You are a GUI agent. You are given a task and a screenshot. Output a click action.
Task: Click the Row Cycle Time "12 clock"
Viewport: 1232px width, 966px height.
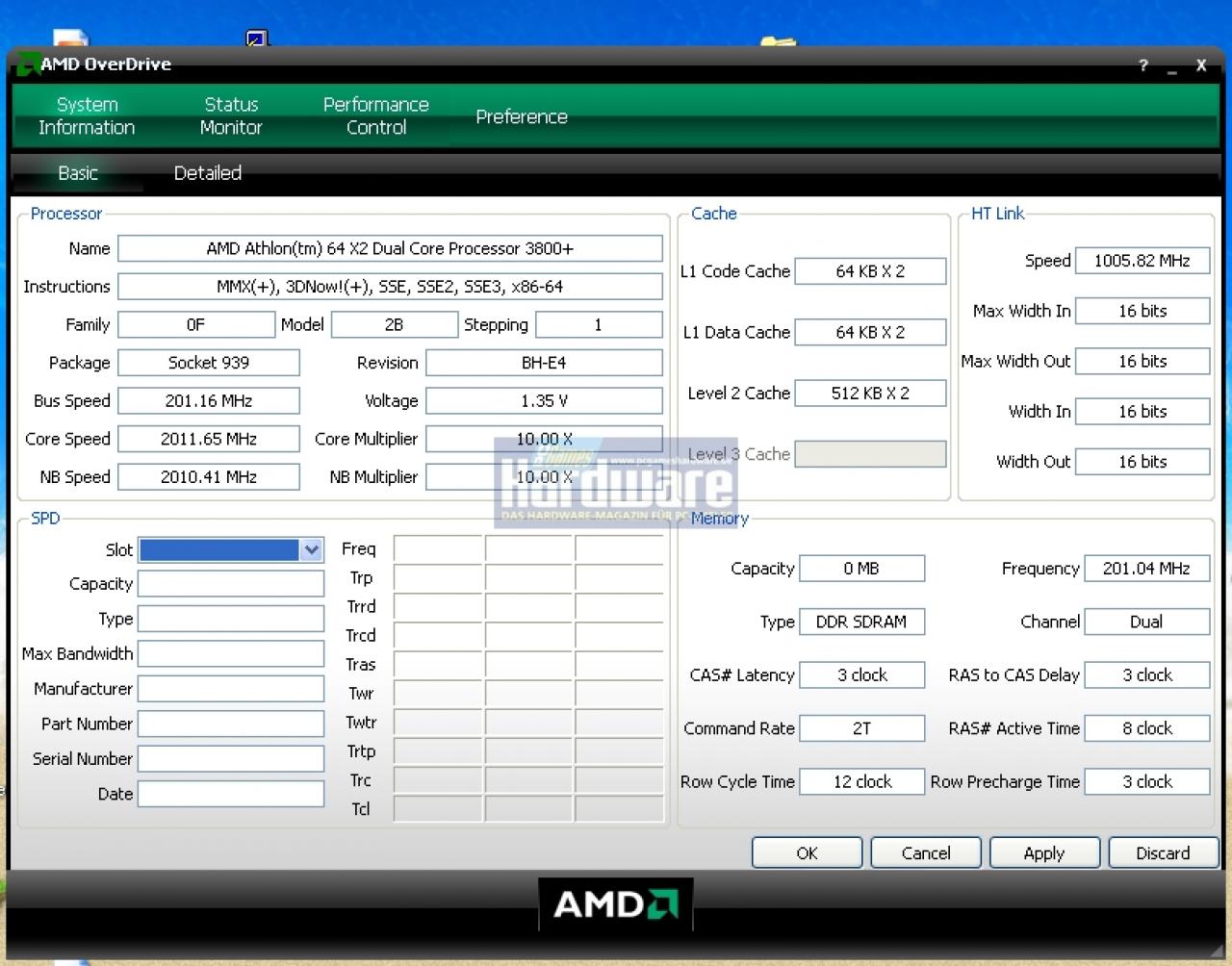point(861,782)
